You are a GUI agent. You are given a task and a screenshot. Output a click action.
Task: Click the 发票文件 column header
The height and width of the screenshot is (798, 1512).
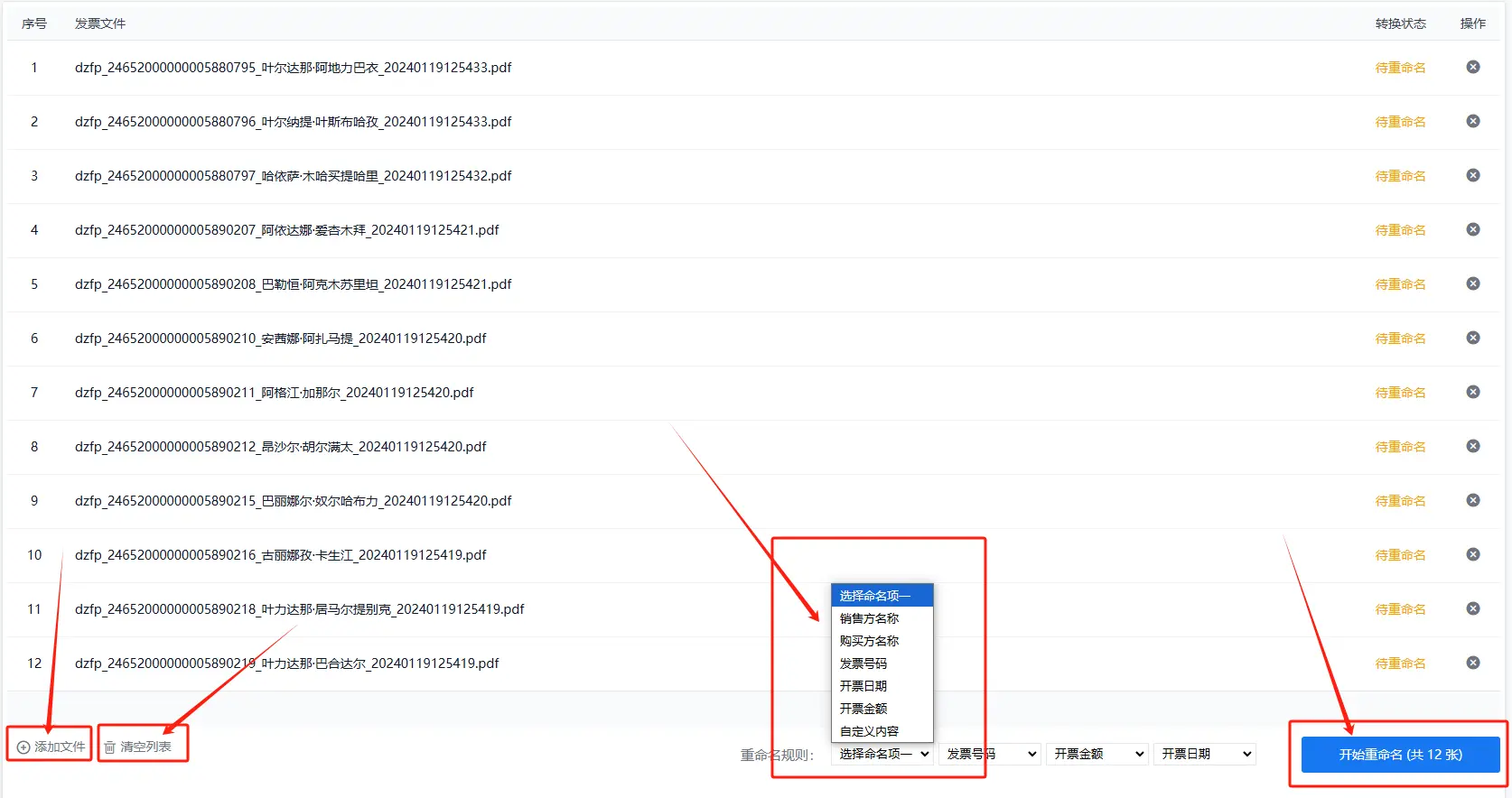[100, 23]
